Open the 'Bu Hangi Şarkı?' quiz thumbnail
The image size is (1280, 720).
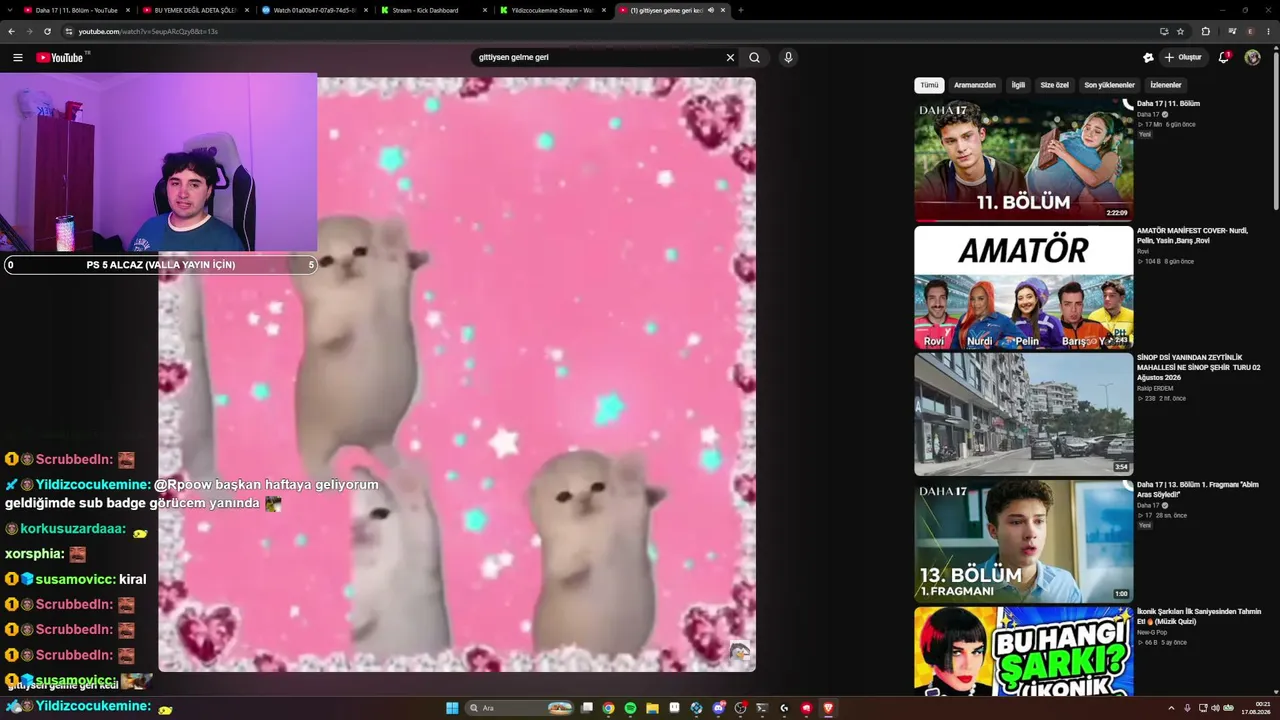[x=1024, y=652]
